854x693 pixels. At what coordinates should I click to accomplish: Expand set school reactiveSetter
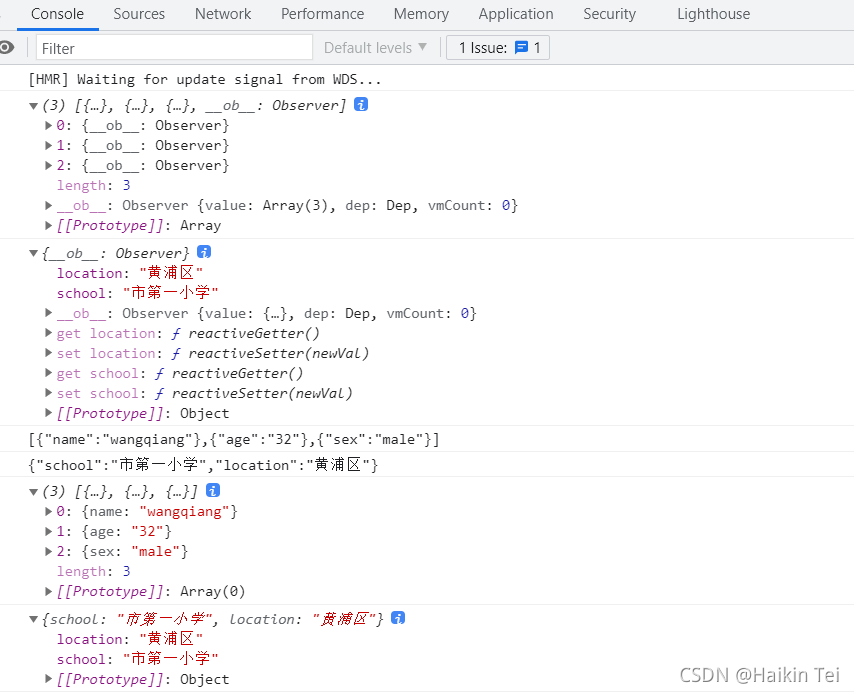click(x=48, y=393)
